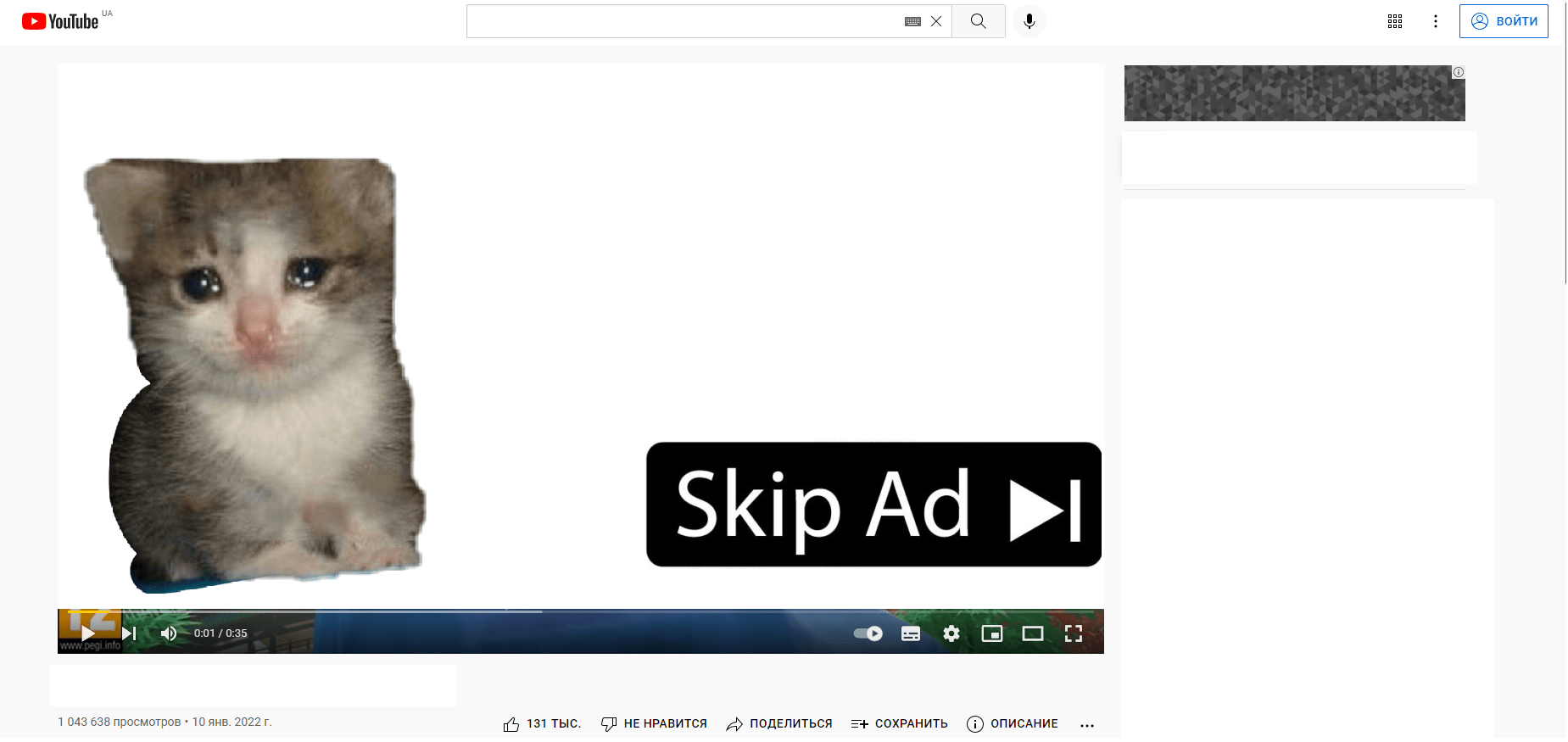Click the ВОЙТИ sign-in button
This screenshot has width=1568, height=742.
coord(1503,21)
